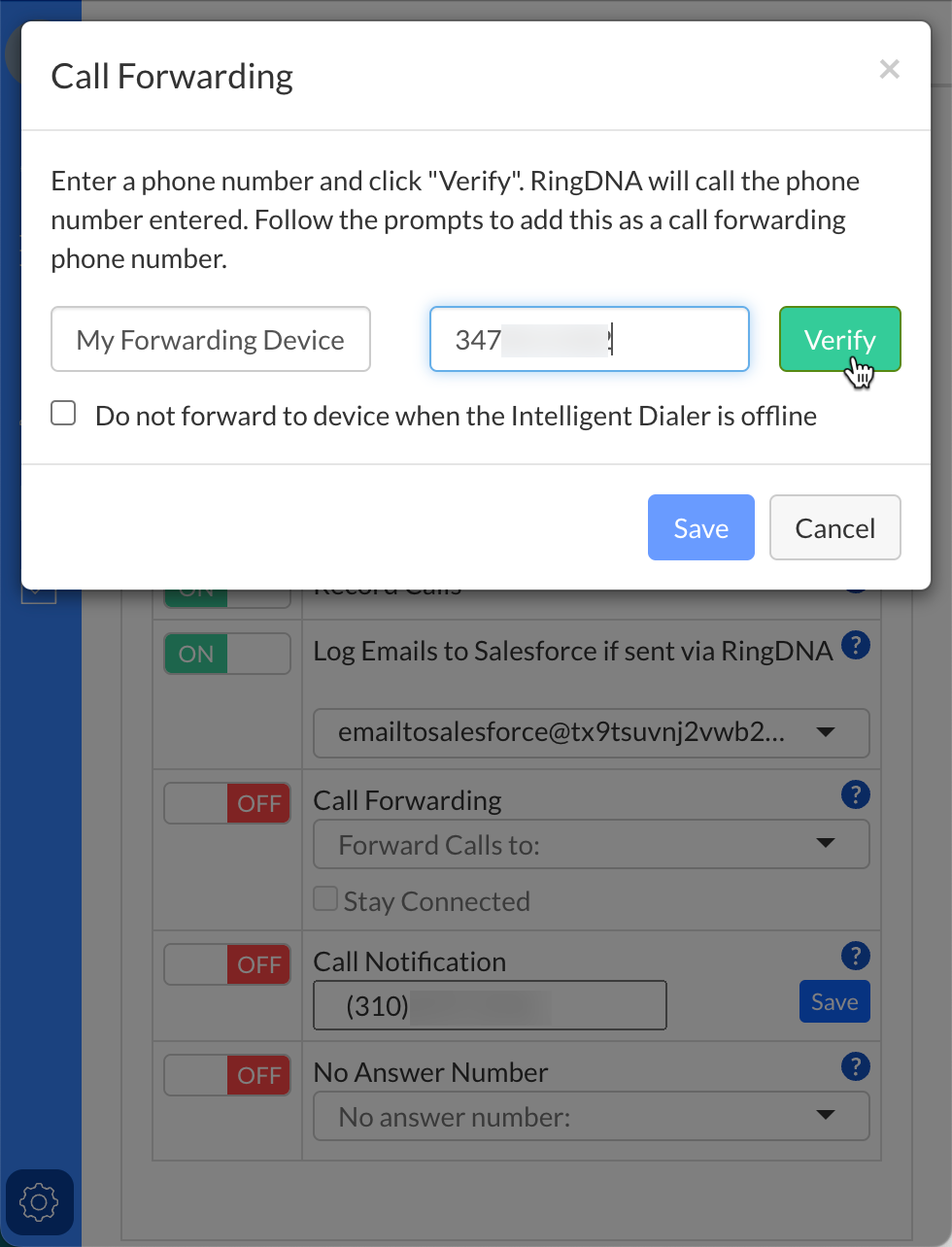Click the Call Notification help icon
Screen dimensions: 952x1247
click(x=855, y=956)
